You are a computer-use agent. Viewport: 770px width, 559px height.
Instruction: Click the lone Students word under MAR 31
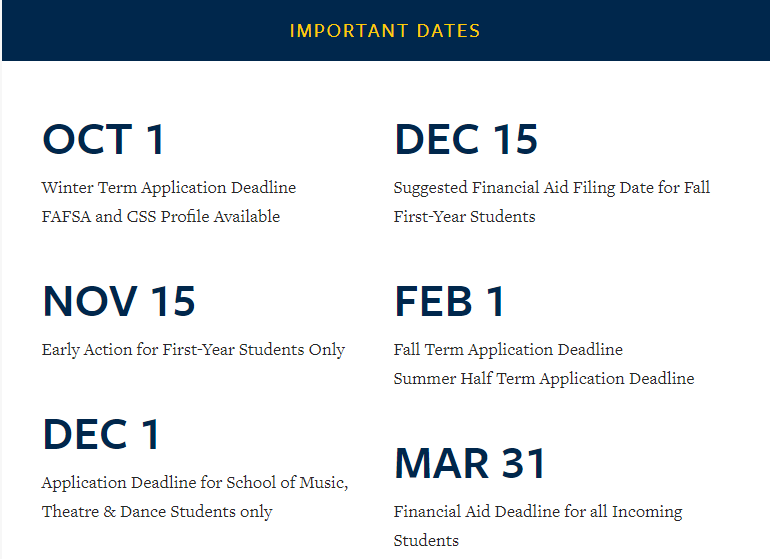coord(426,541)
